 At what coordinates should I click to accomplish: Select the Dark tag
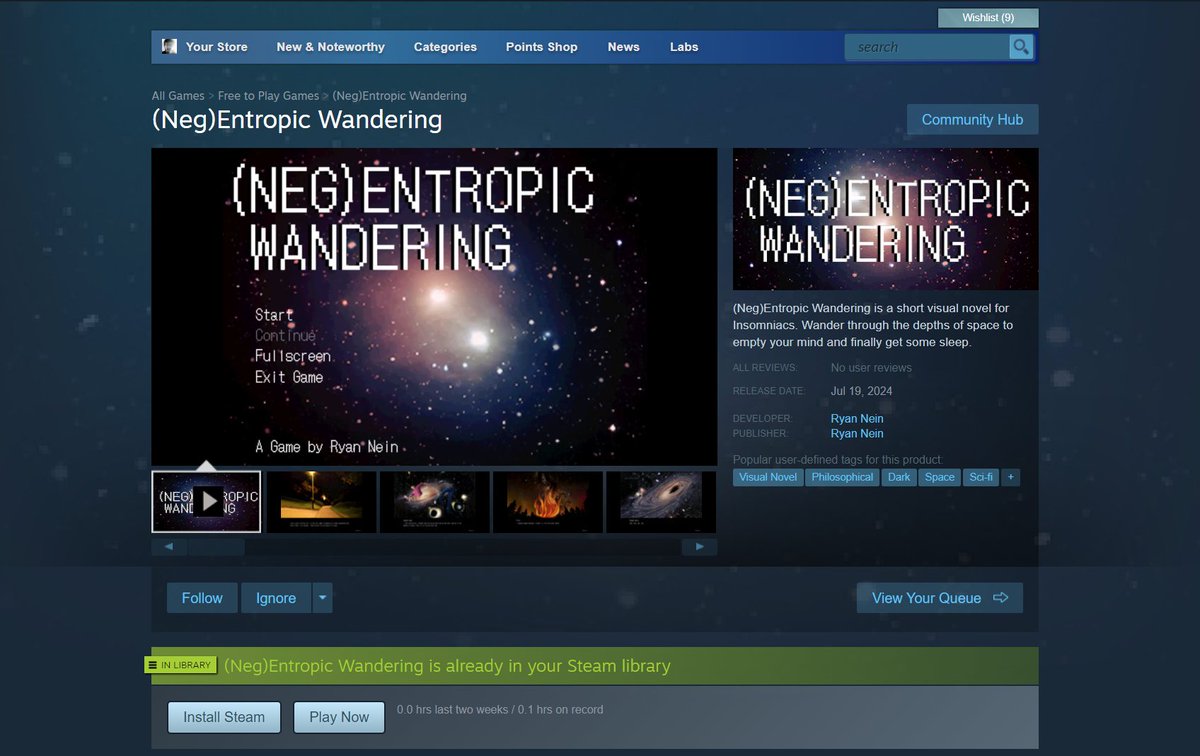pyautogui.click(x=899, y=477)
